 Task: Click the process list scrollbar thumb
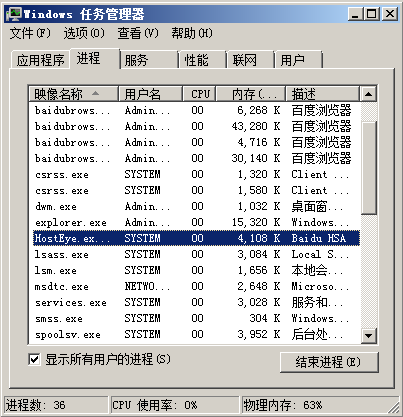[369, 168]
